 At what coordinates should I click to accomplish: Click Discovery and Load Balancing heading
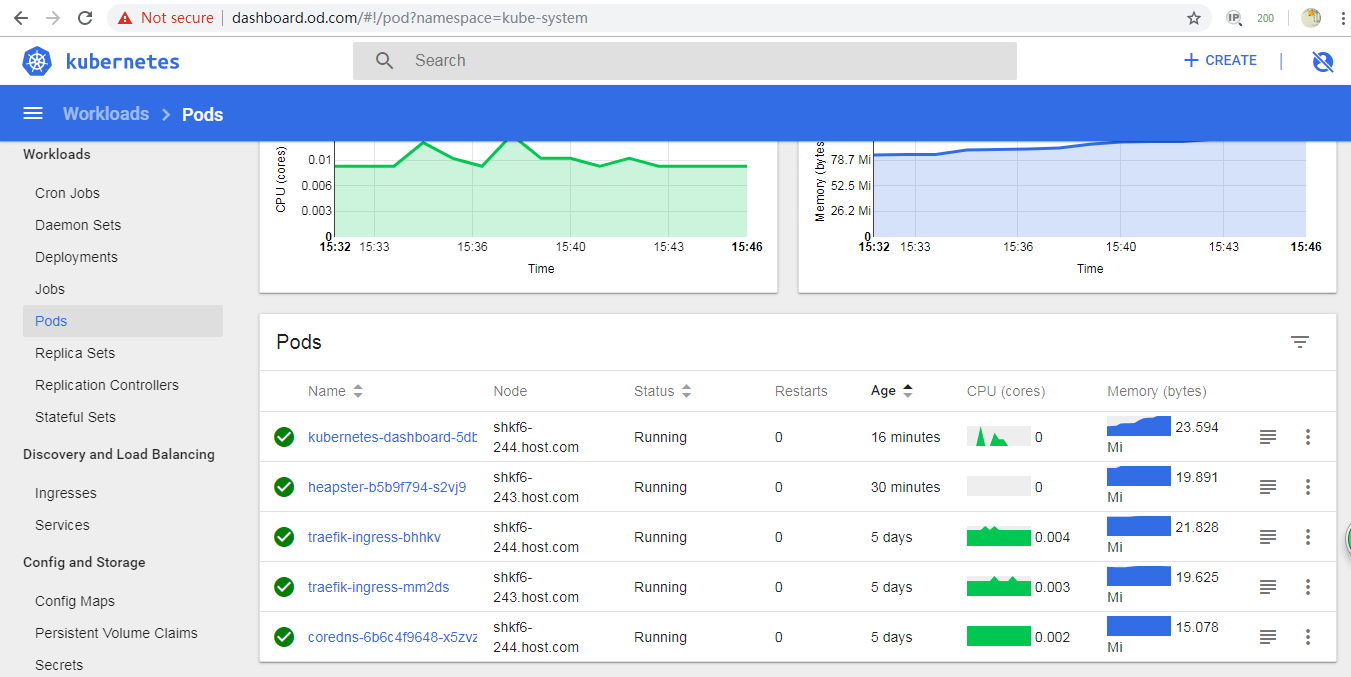(119, 454)
